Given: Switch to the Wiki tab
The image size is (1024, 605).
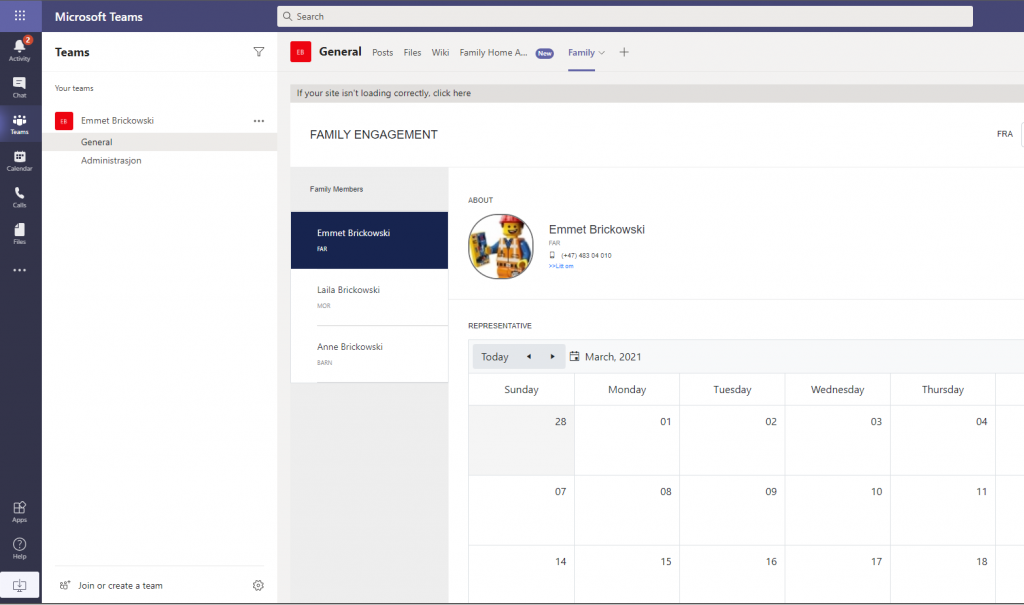Looking at the screenshot, I should click(x=440, y=52).
